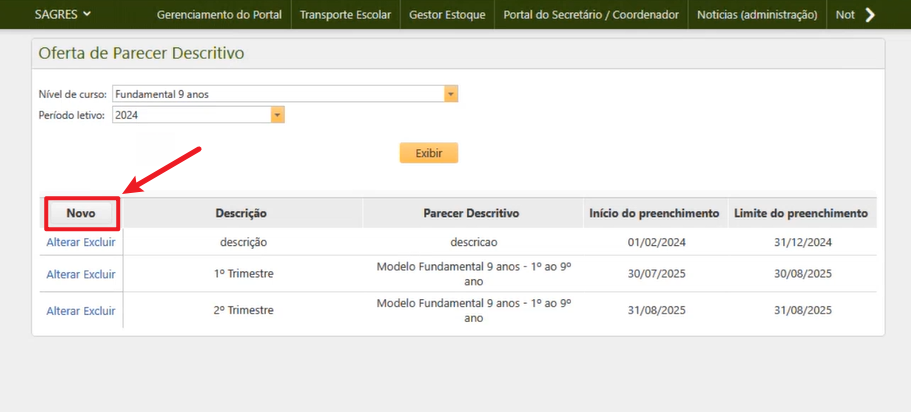Click Oferta de Parecer Descritivo title
This screenshot has width=911, height=412.
click(x=141, y=53)
